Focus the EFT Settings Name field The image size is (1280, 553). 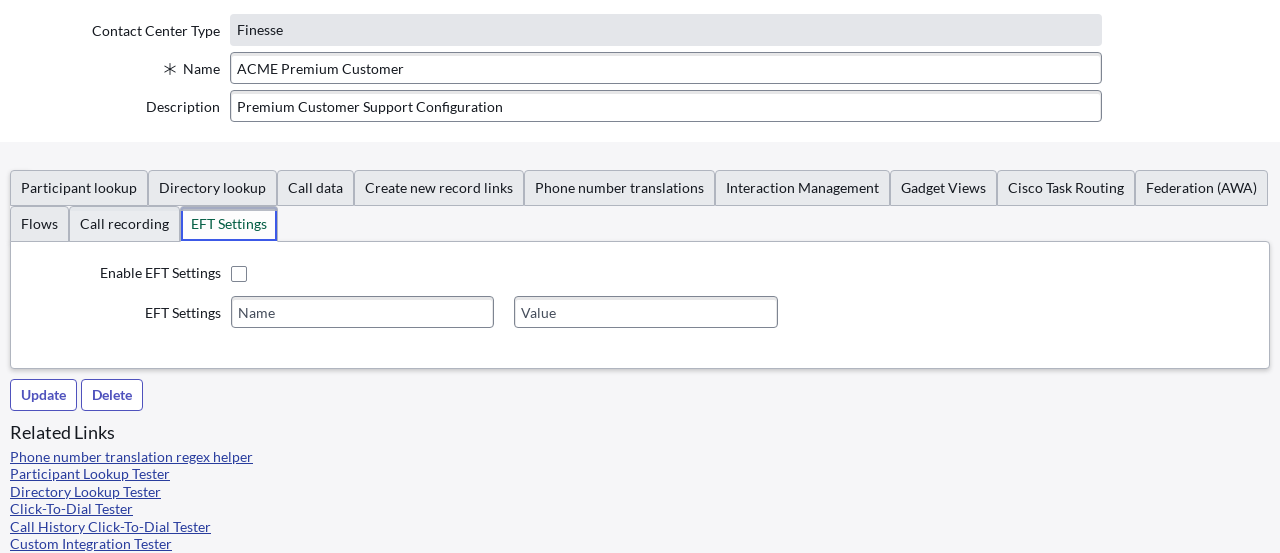362,312
